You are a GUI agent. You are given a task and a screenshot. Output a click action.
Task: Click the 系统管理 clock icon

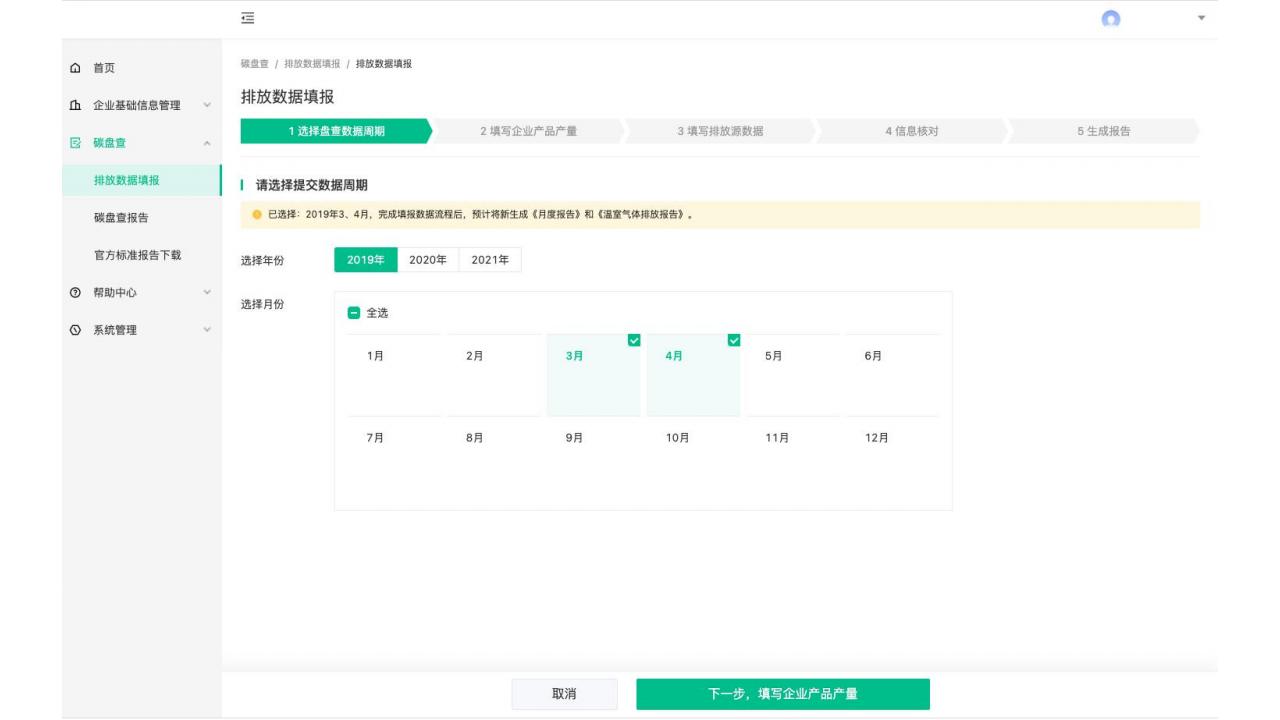78,331
